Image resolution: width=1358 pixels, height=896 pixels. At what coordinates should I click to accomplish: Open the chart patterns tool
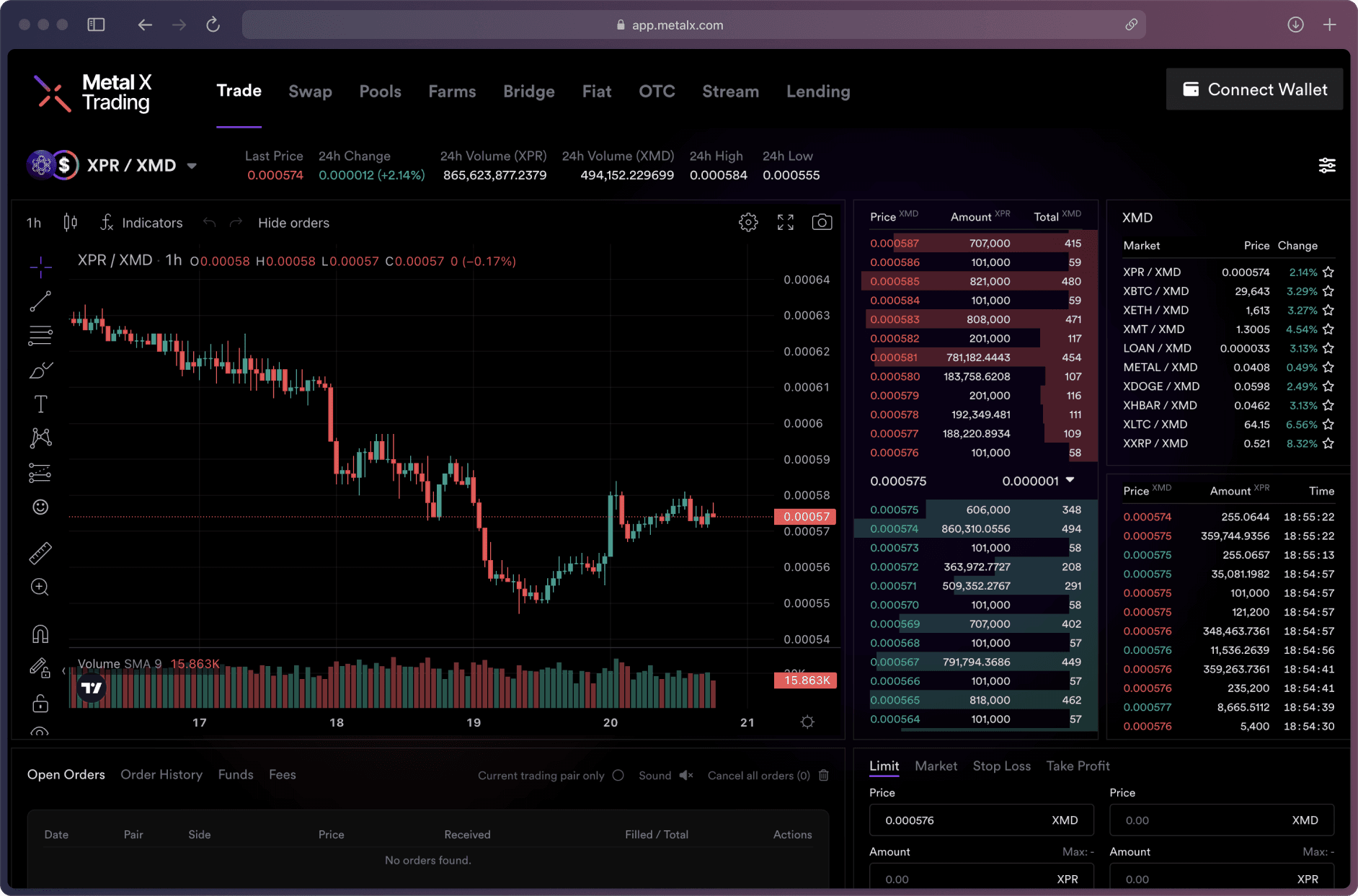pos(40,438)
